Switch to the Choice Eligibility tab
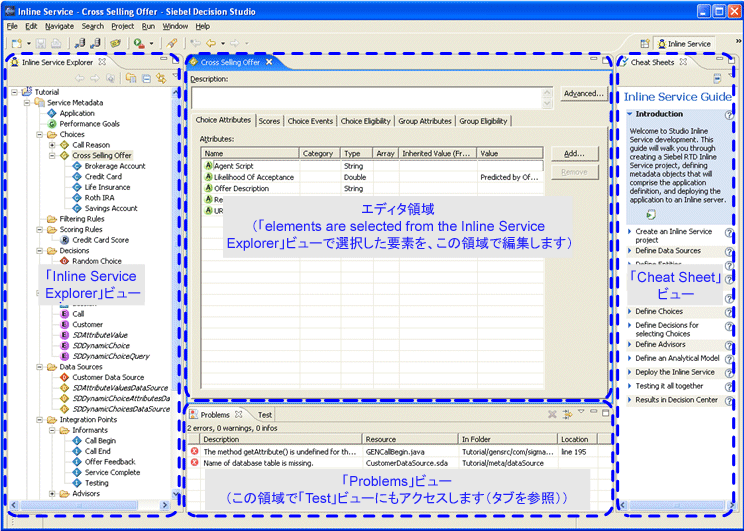This screenshot has height=531, width=744. (x=365, y=121)
